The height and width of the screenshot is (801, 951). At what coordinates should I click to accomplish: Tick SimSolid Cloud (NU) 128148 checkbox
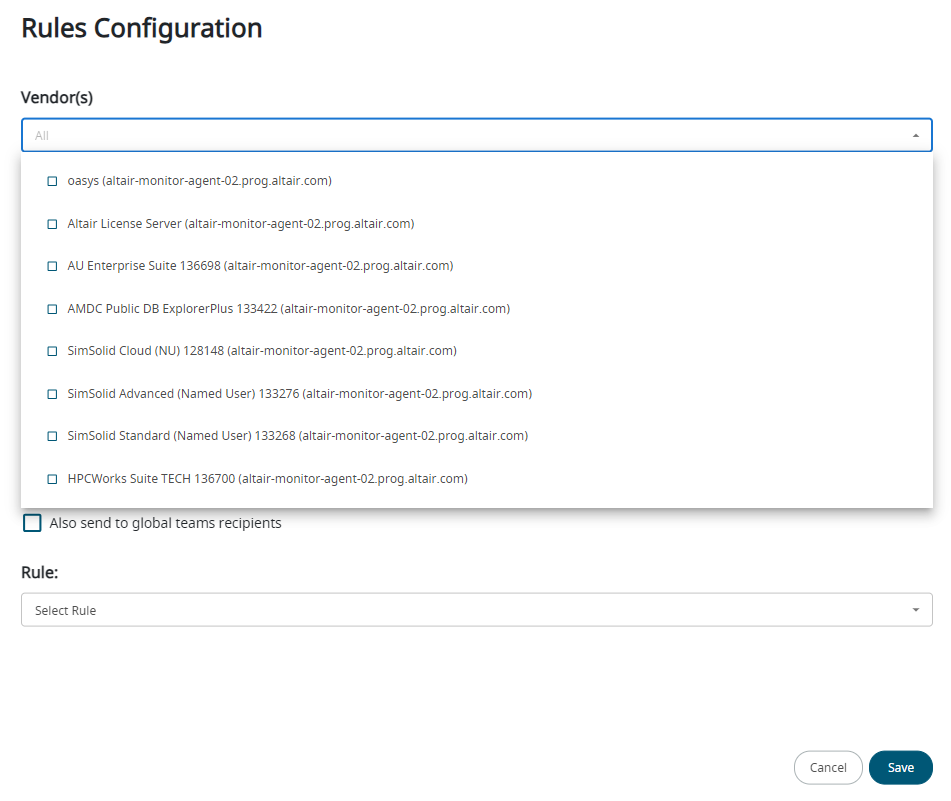coord(52,351)
